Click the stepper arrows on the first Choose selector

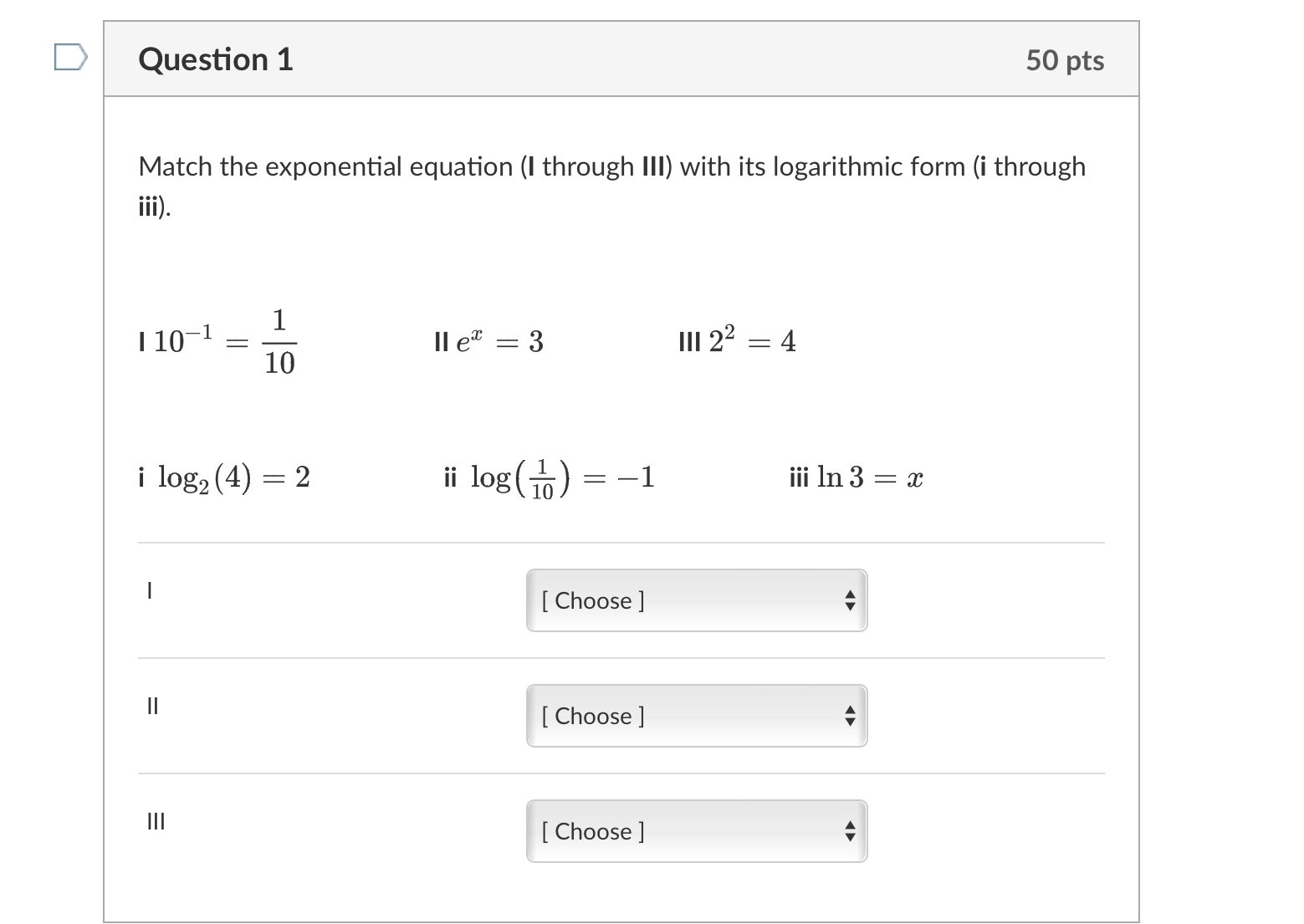point(850,600)
